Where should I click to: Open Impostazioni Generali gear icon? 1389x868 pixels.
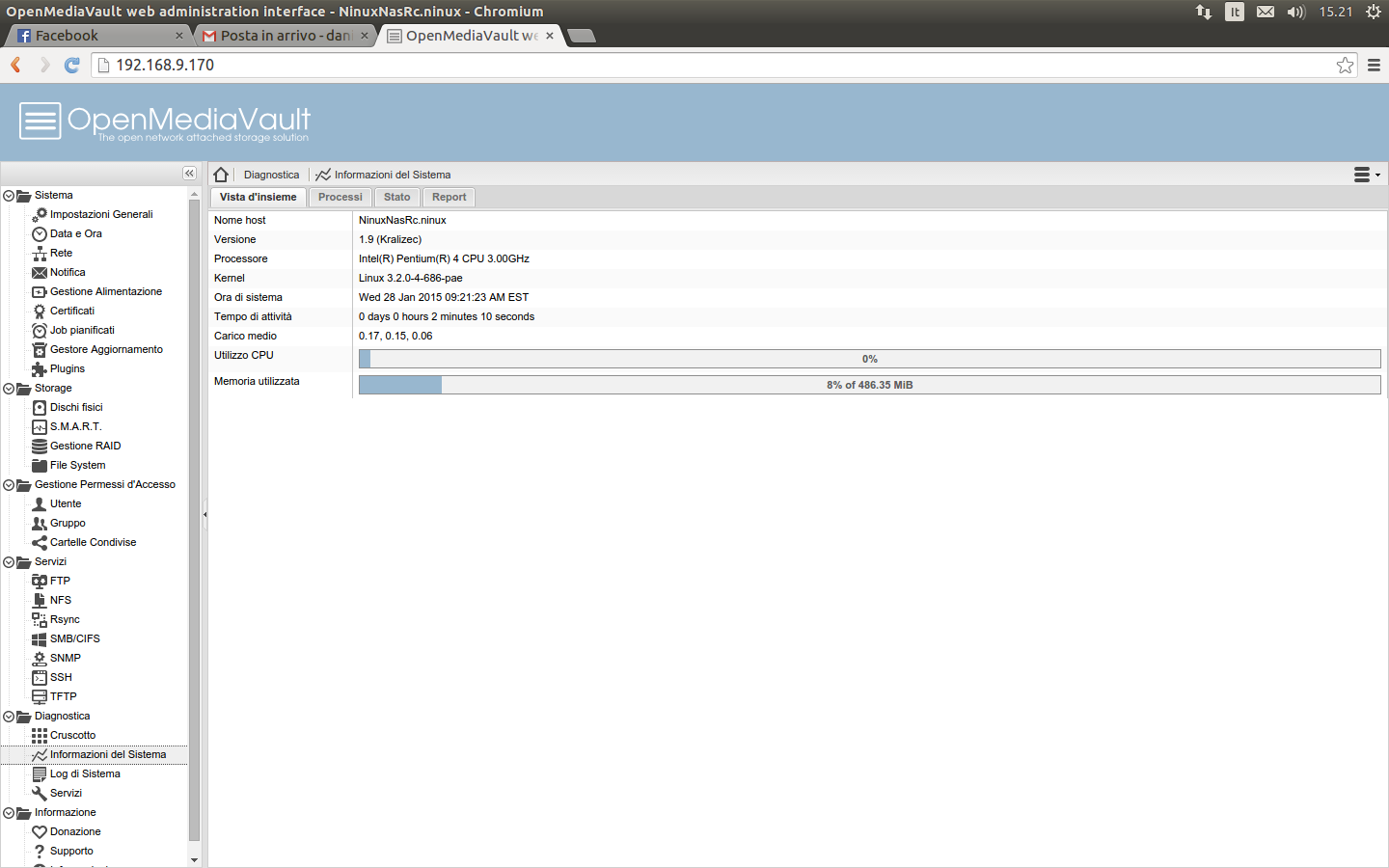(x=40, y=214)
